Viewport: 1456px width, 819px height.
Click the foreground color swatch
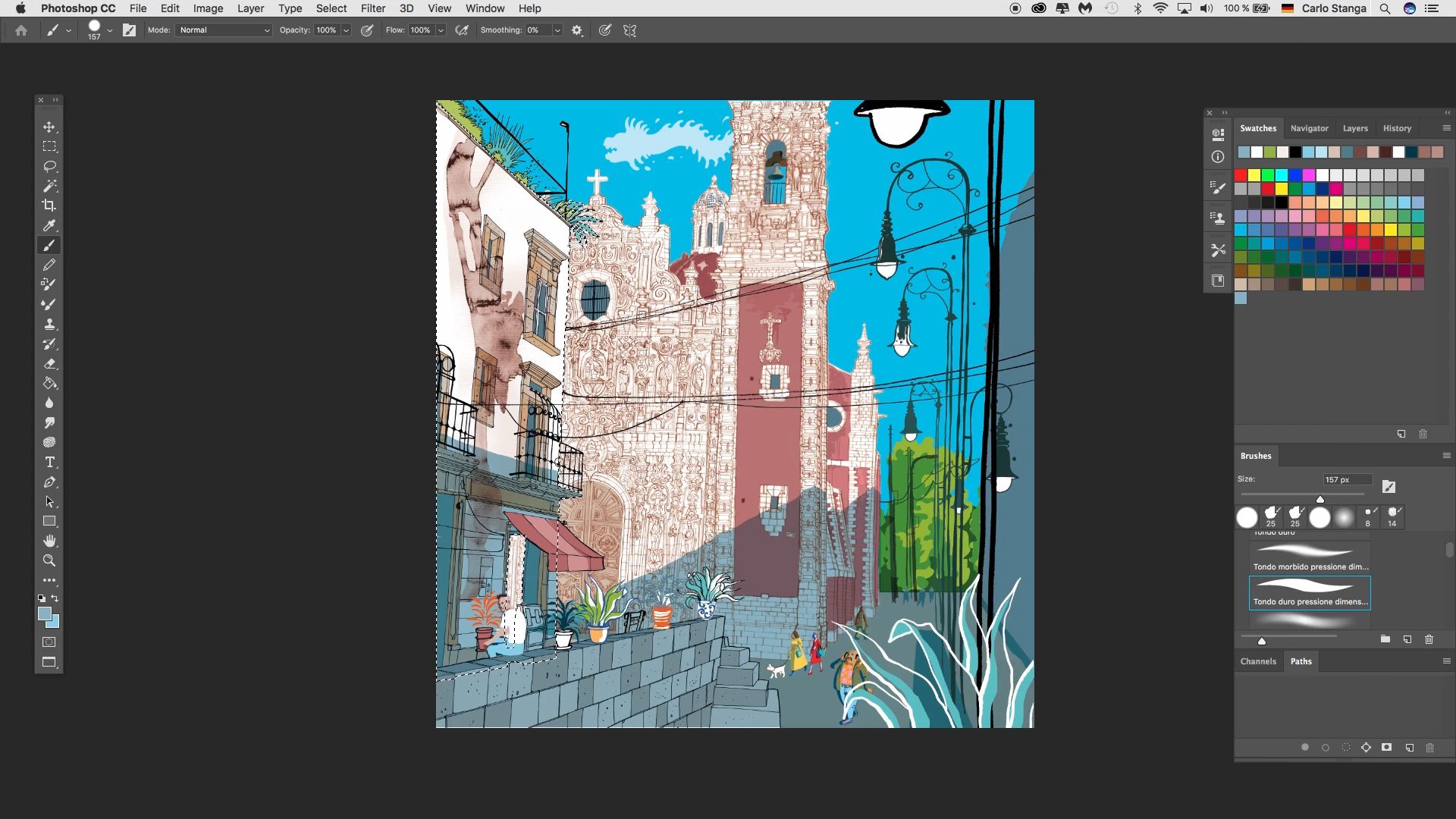(45, 613)
